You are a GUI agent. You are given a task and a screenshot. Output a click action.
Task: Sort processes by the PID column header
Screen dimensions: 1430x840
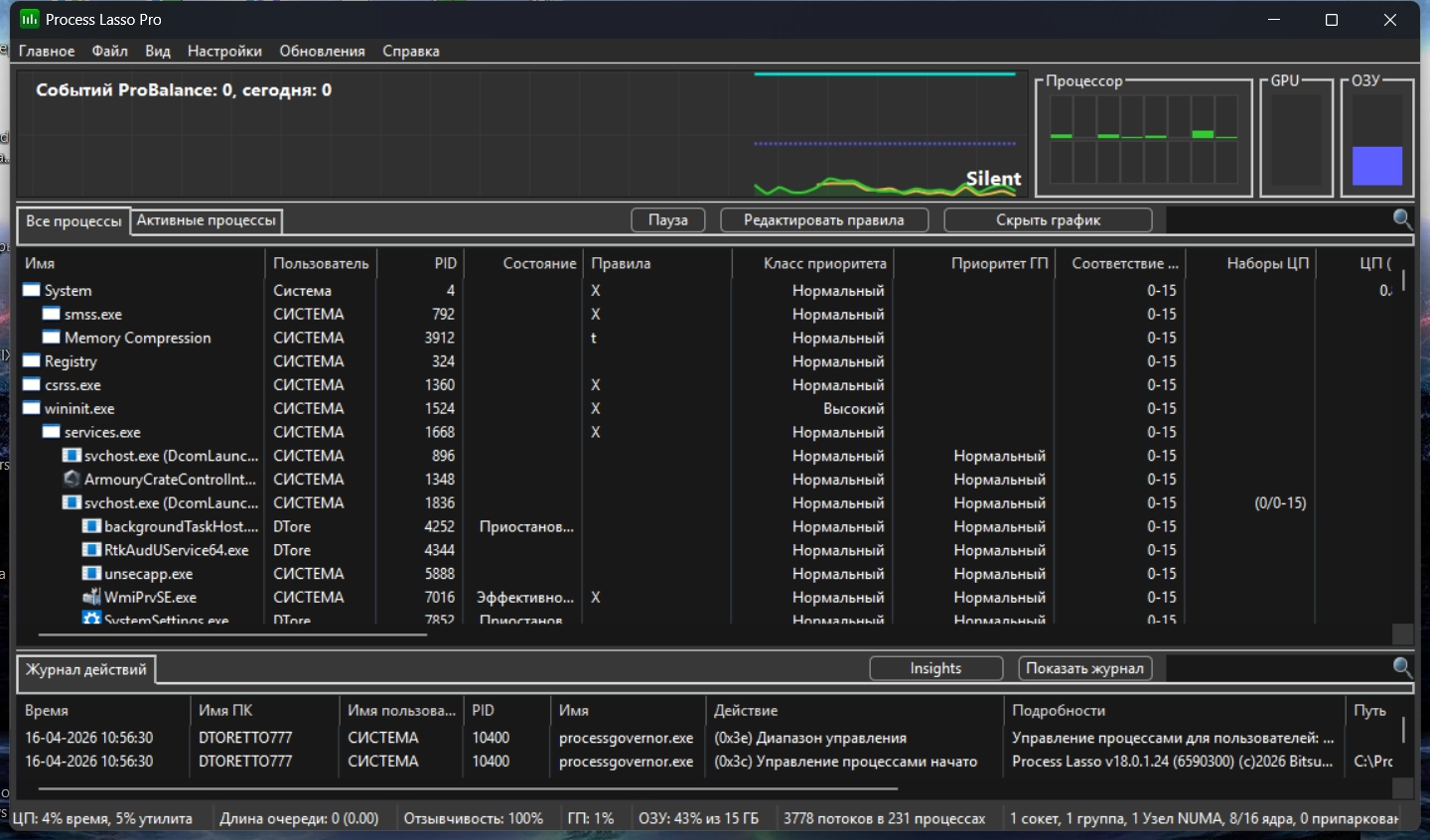coord(445,264)
